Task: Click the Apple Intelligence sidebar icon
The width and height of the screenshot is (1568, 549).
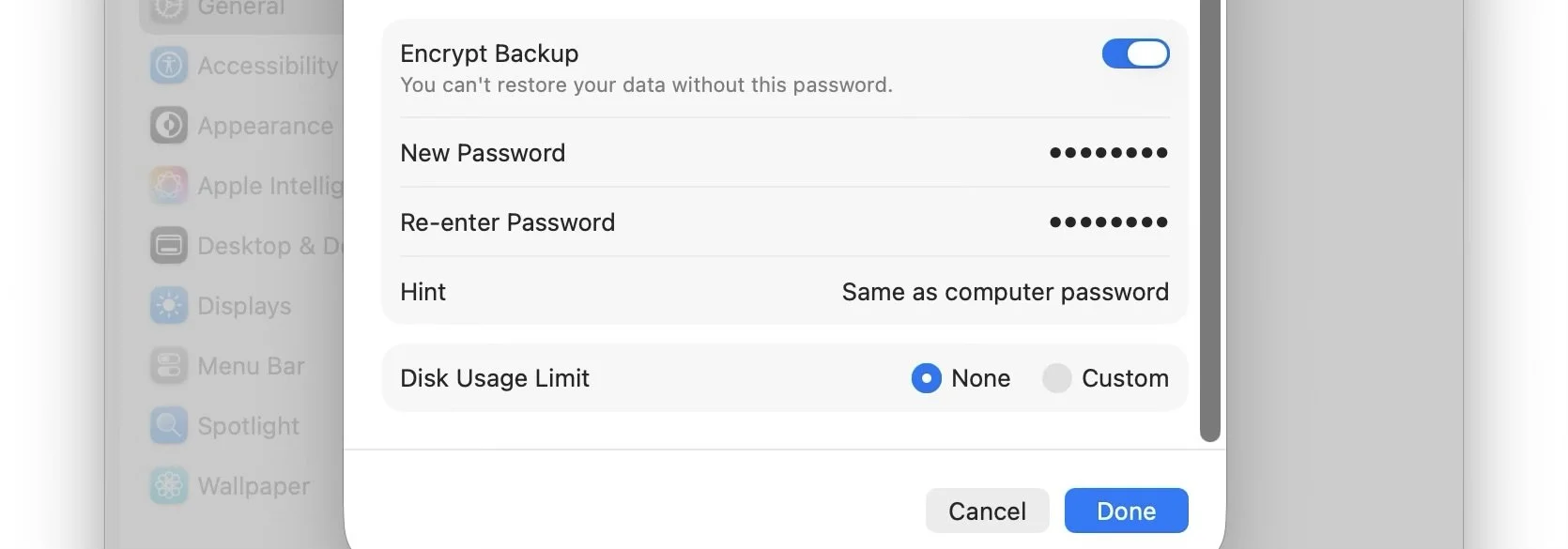Action: coord(169,186)
